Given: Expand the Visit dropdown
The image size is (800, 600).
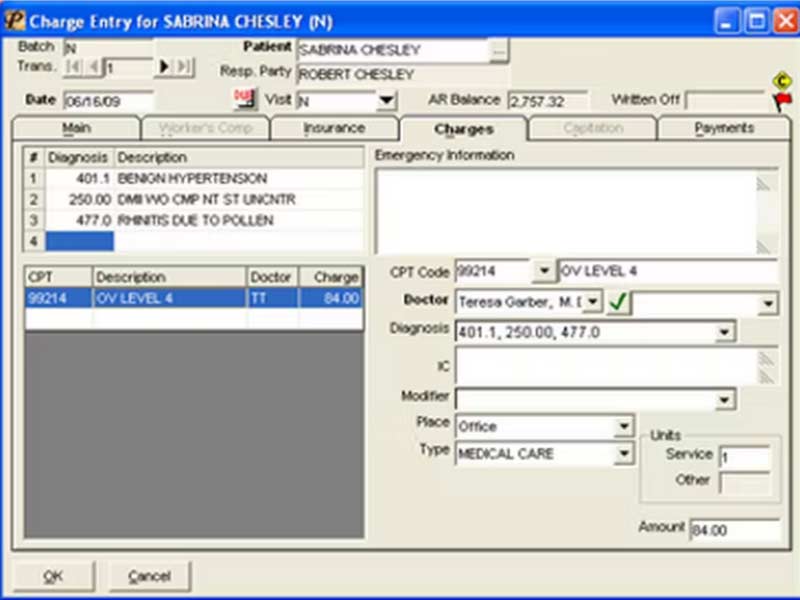Looking at the screenshot, I should pos(387,100).
